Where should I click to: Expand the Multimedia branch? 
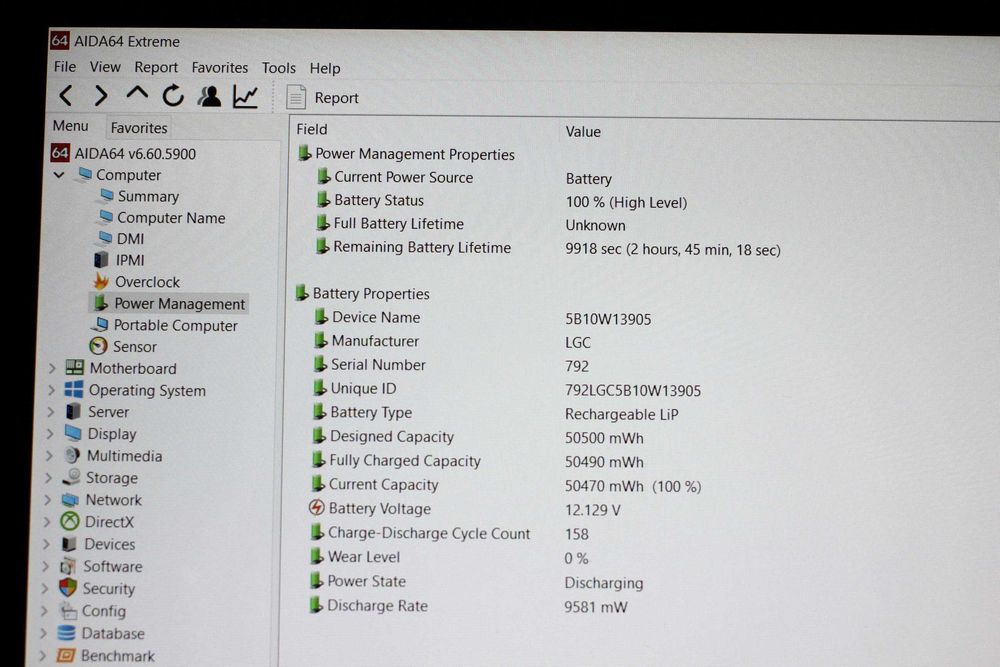(49, 456)
